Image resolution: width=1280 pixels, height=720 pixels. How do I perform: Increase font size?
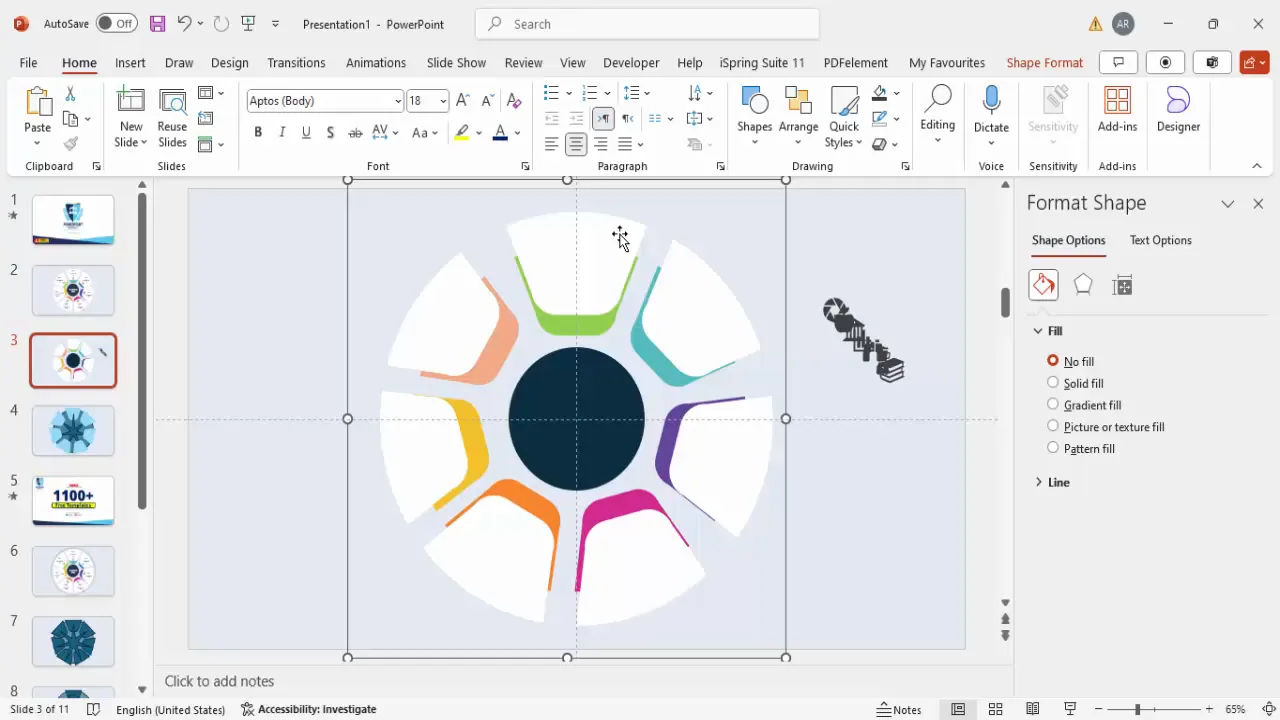click(463, 101)
